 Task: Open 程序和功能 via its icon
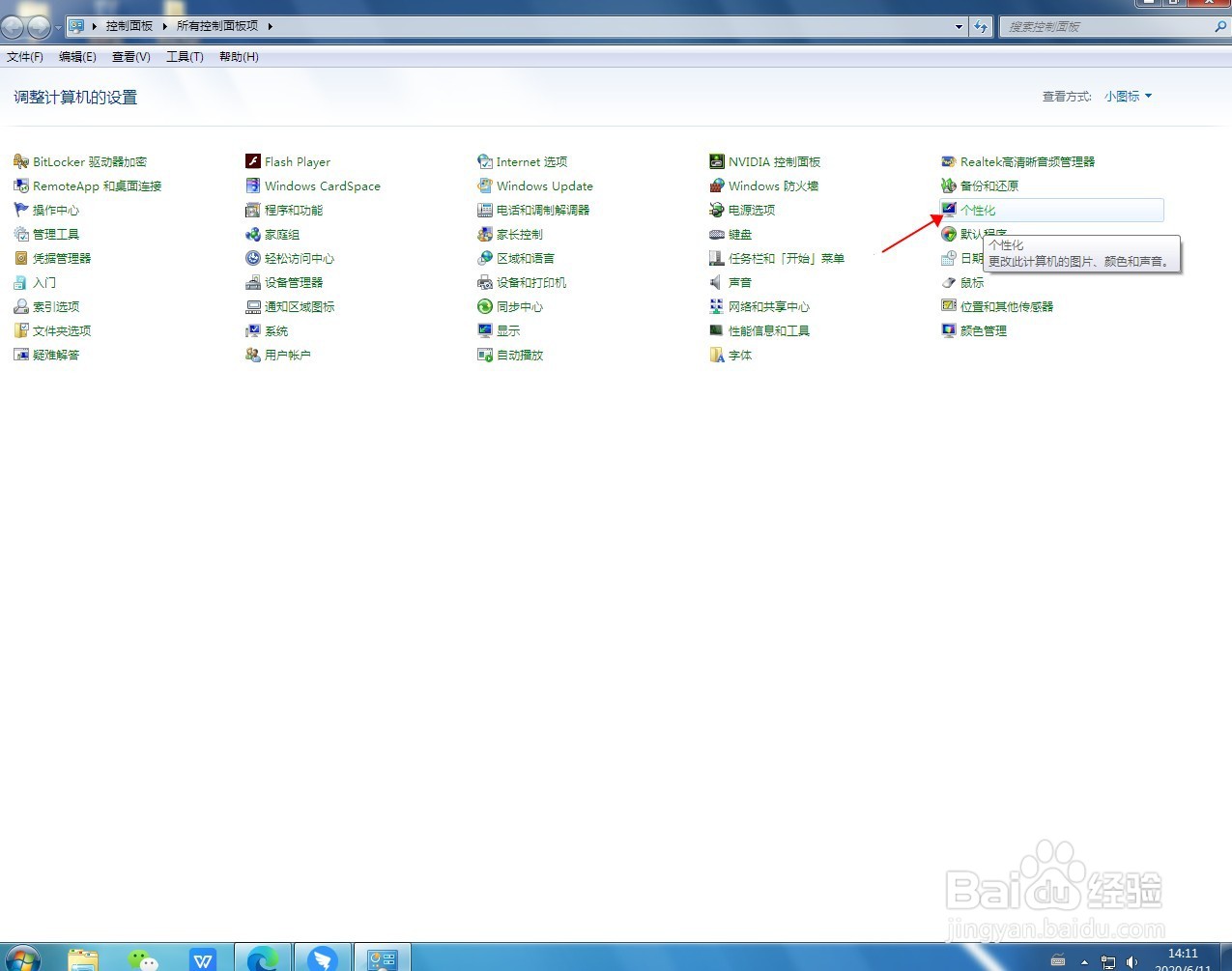(x=253, y=210)
